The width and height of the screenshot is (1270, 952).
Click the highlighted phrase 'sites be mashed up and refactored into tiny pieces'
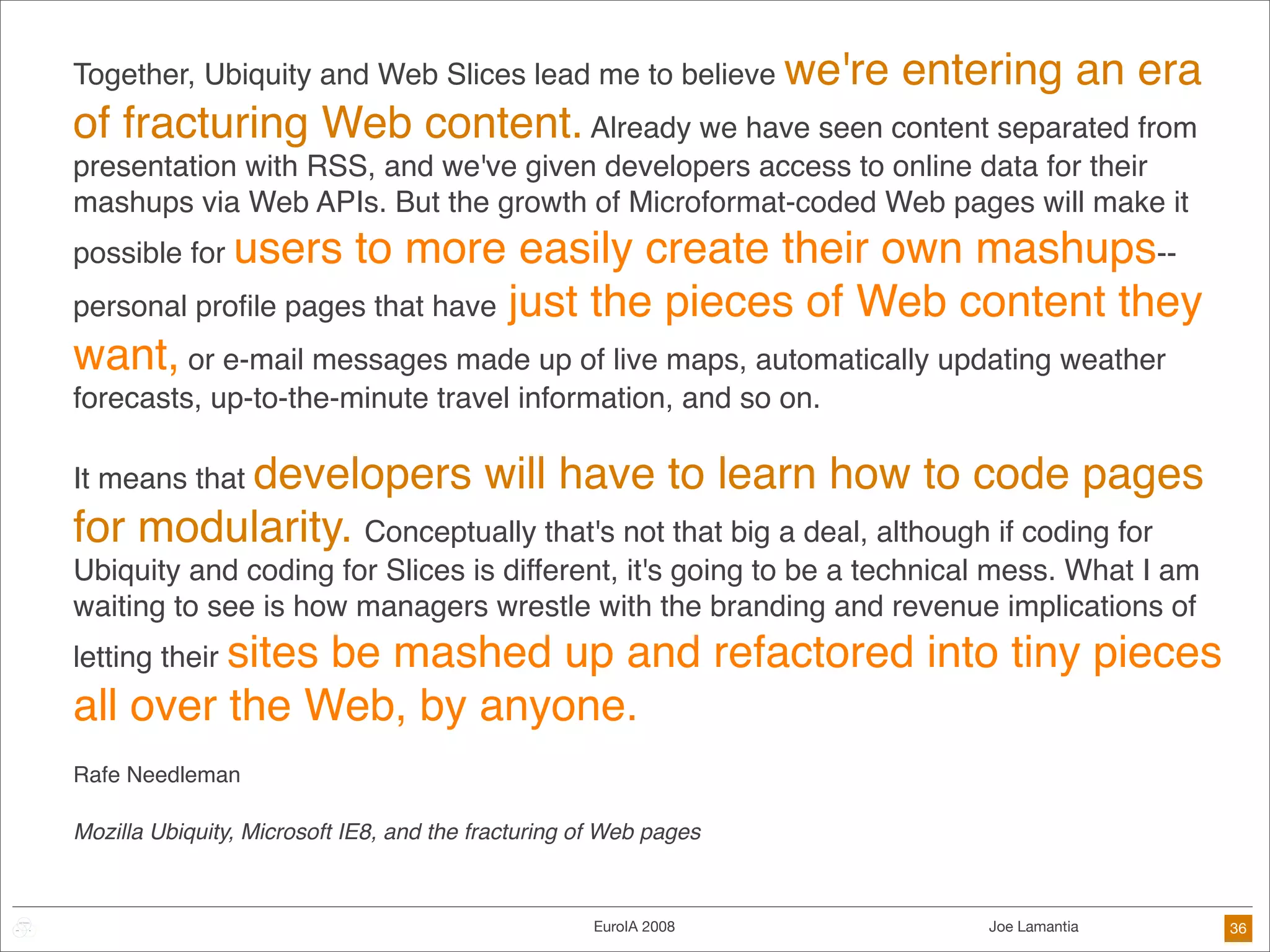[724, 653]
